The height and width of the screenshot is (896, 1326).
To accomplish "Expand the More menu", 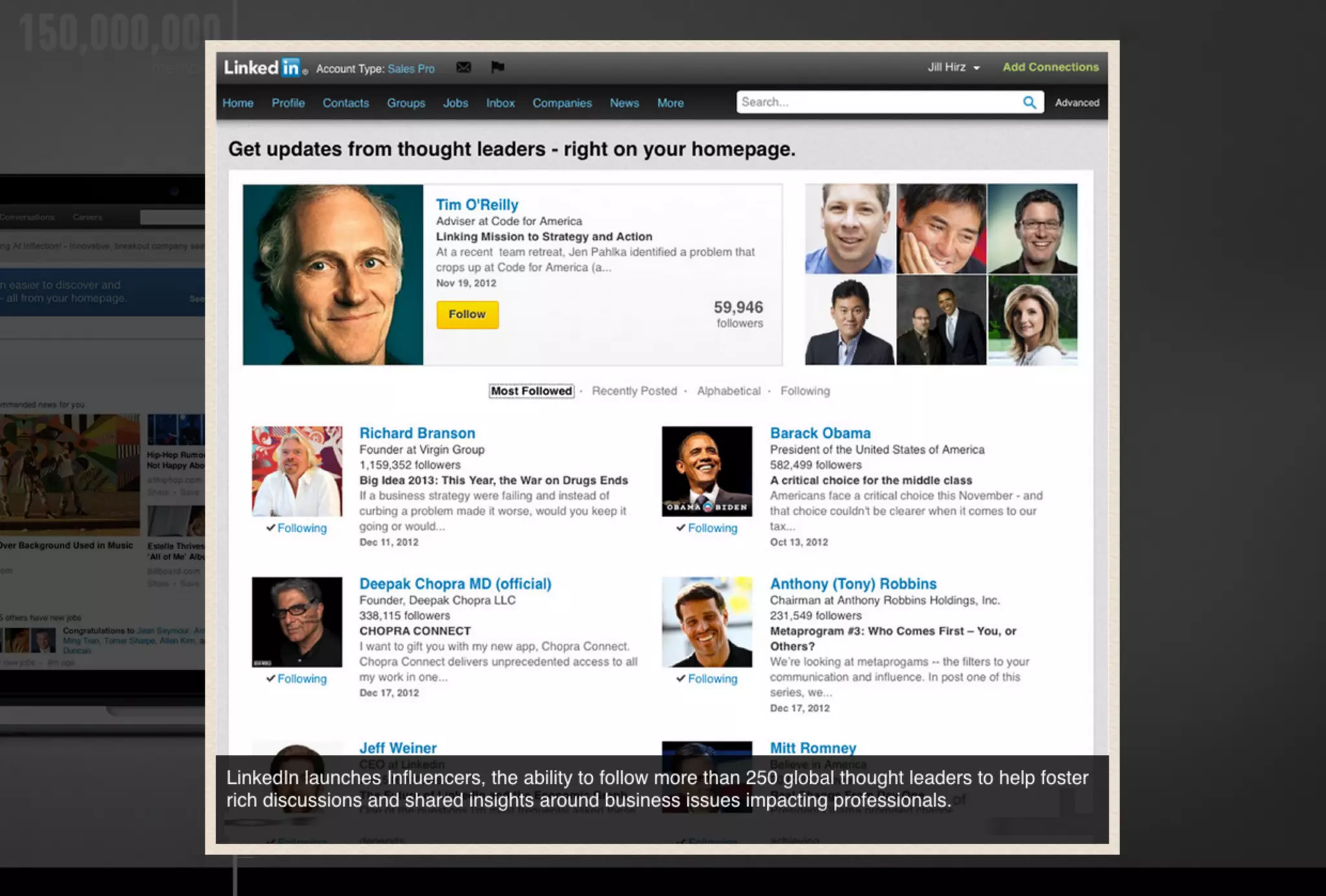I will (670, 103).
